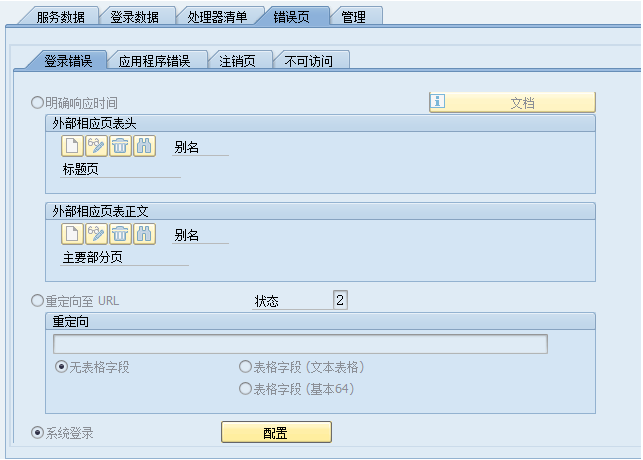The image size is (643, 460).
Task: Click the info icon on the 文档 button
Action: [x=438, y=101]
